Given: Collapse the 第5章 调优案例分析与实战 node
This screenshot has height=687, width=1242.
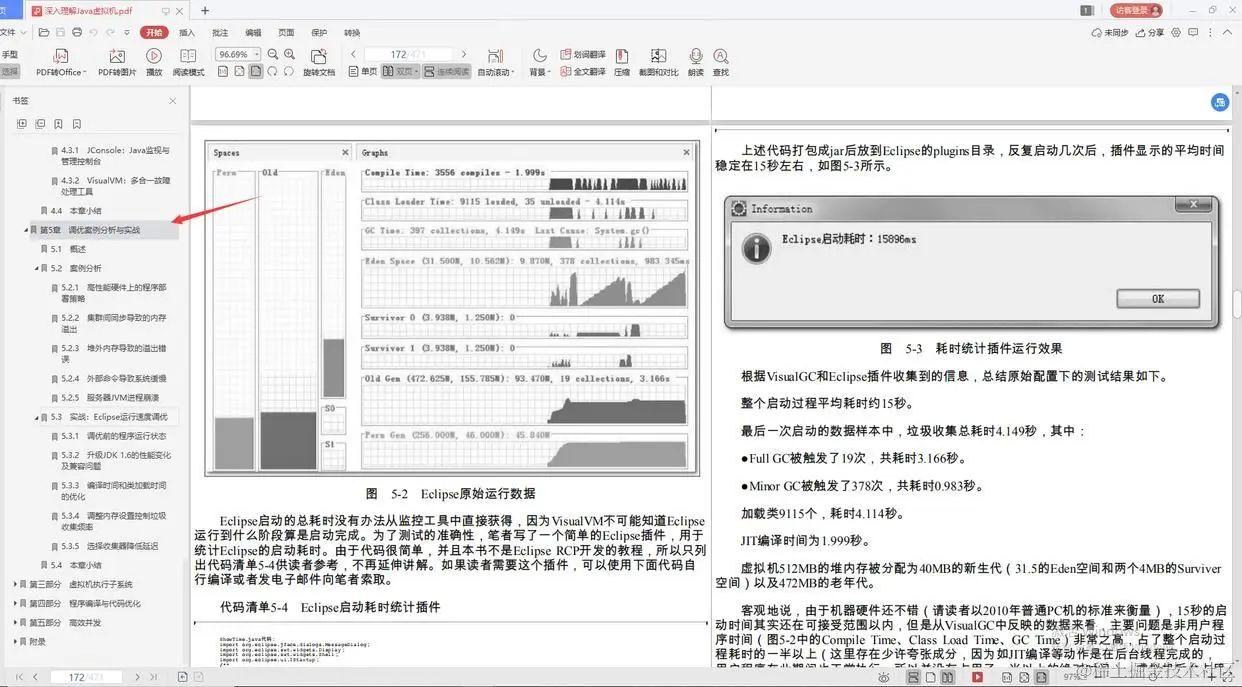Looking at the screenshot, I should tap(26, 230).
